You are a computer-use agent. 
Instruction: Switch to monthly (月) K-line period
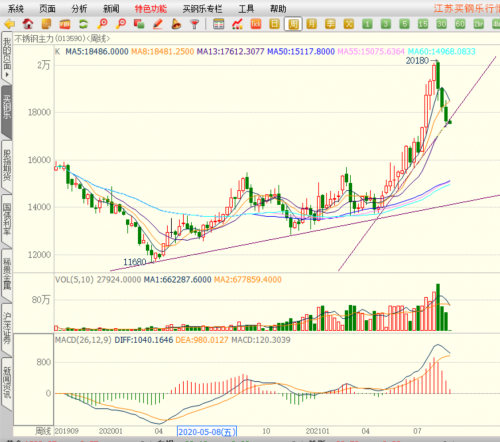pyautogui.click(x=311, y=24)
